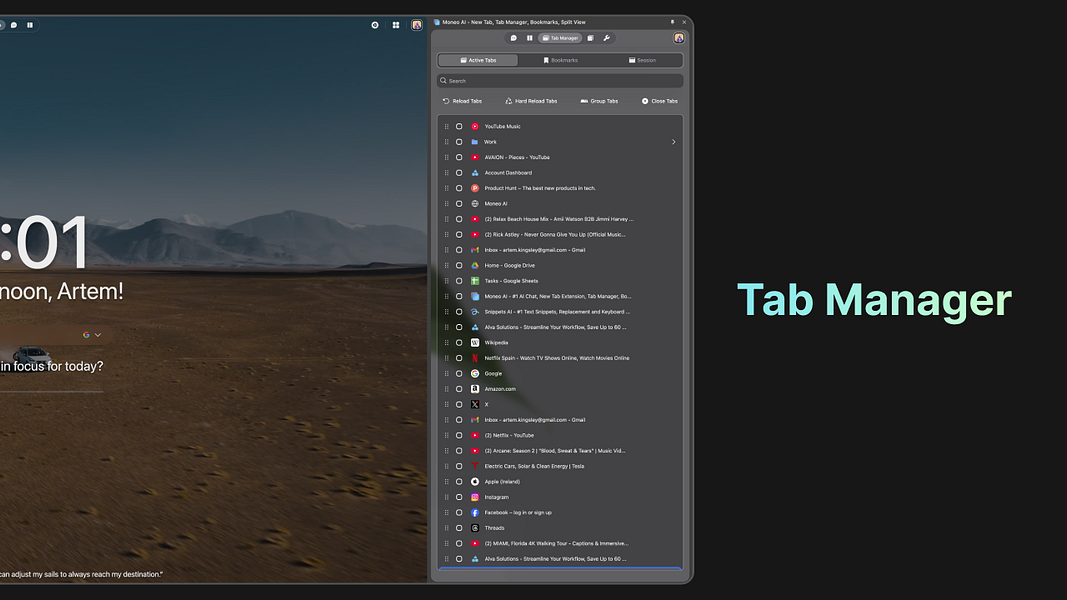Select the Rick Astley tab checkbox
Image resolution: width=1067 pixels, height=600 pixels.
click(459, 235)
